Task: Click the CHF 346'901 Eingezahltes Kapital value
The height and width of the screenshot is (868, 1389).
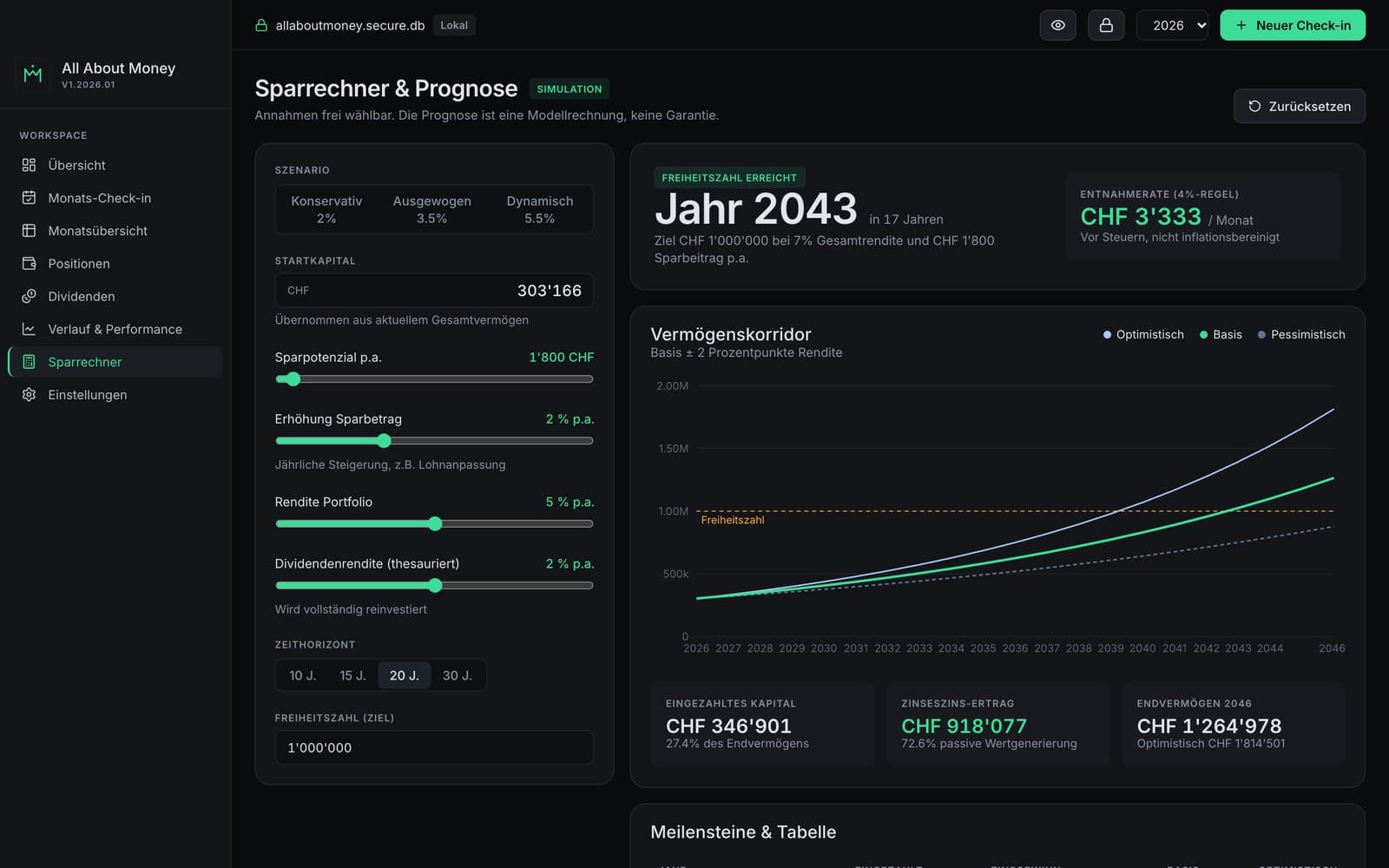Action: 728,726
